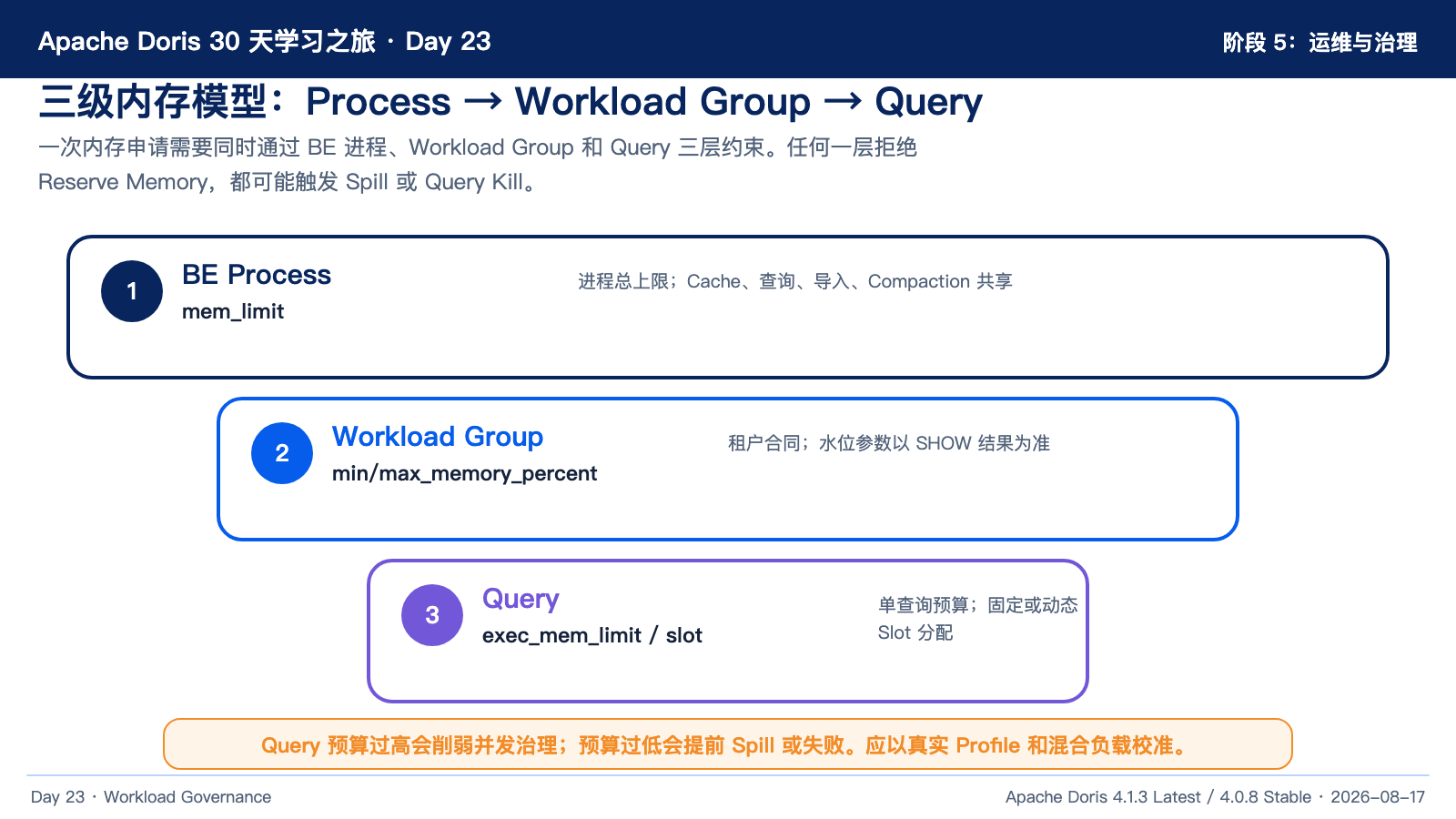
Task: Click the subtitle line starting '一次内存申请需要同时通过'
Action: tap(478, 147)
